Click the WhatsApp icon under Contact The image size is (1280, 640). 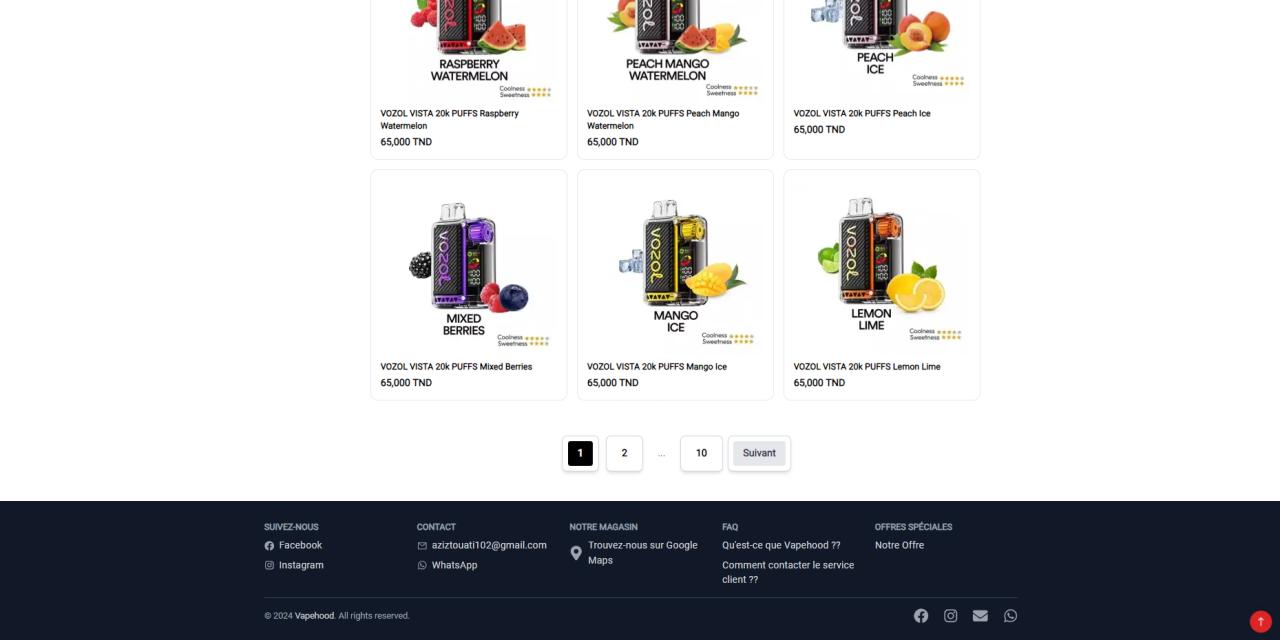point(422,566)
